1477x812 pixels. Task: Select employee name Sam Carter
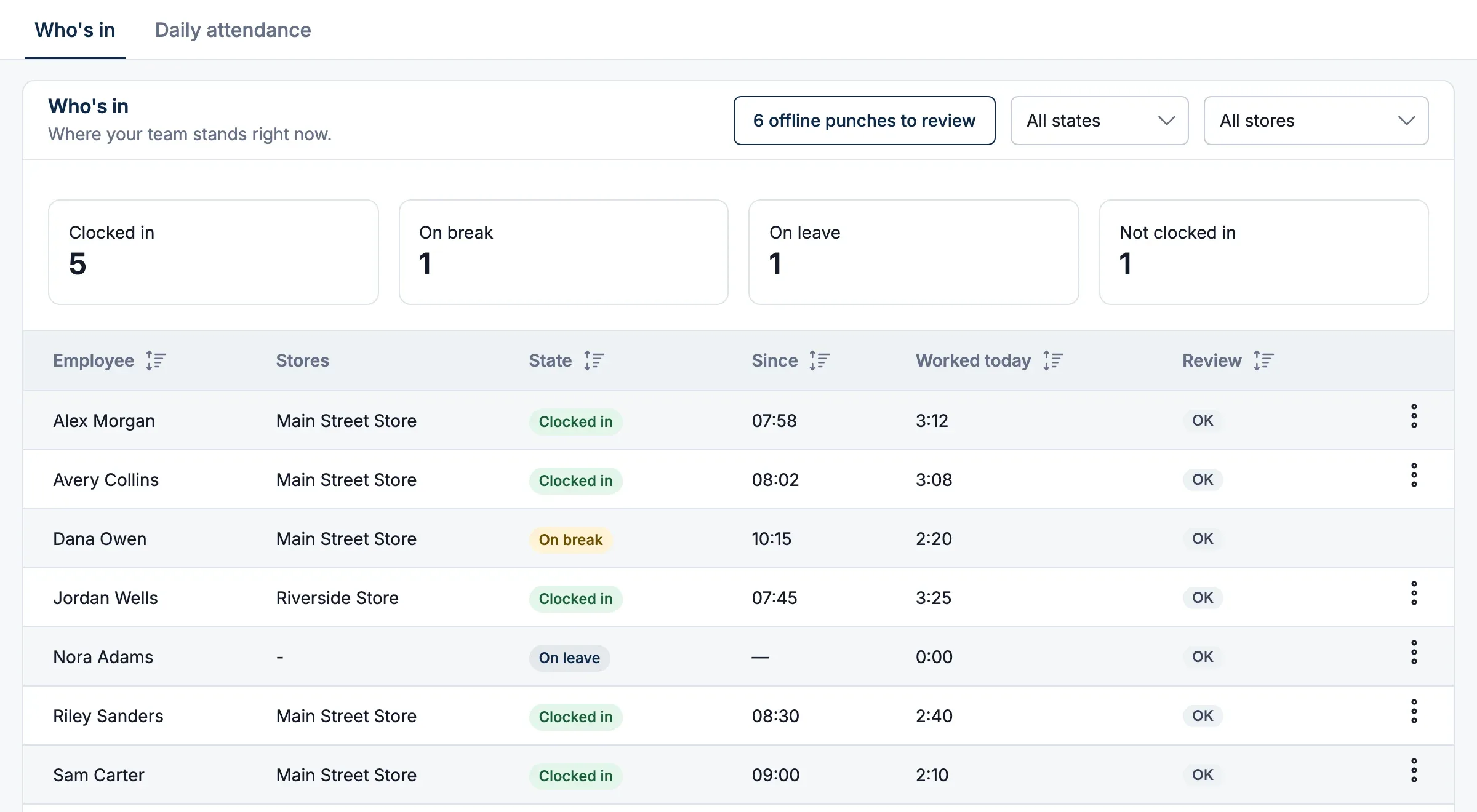click(x=98, y=775)
